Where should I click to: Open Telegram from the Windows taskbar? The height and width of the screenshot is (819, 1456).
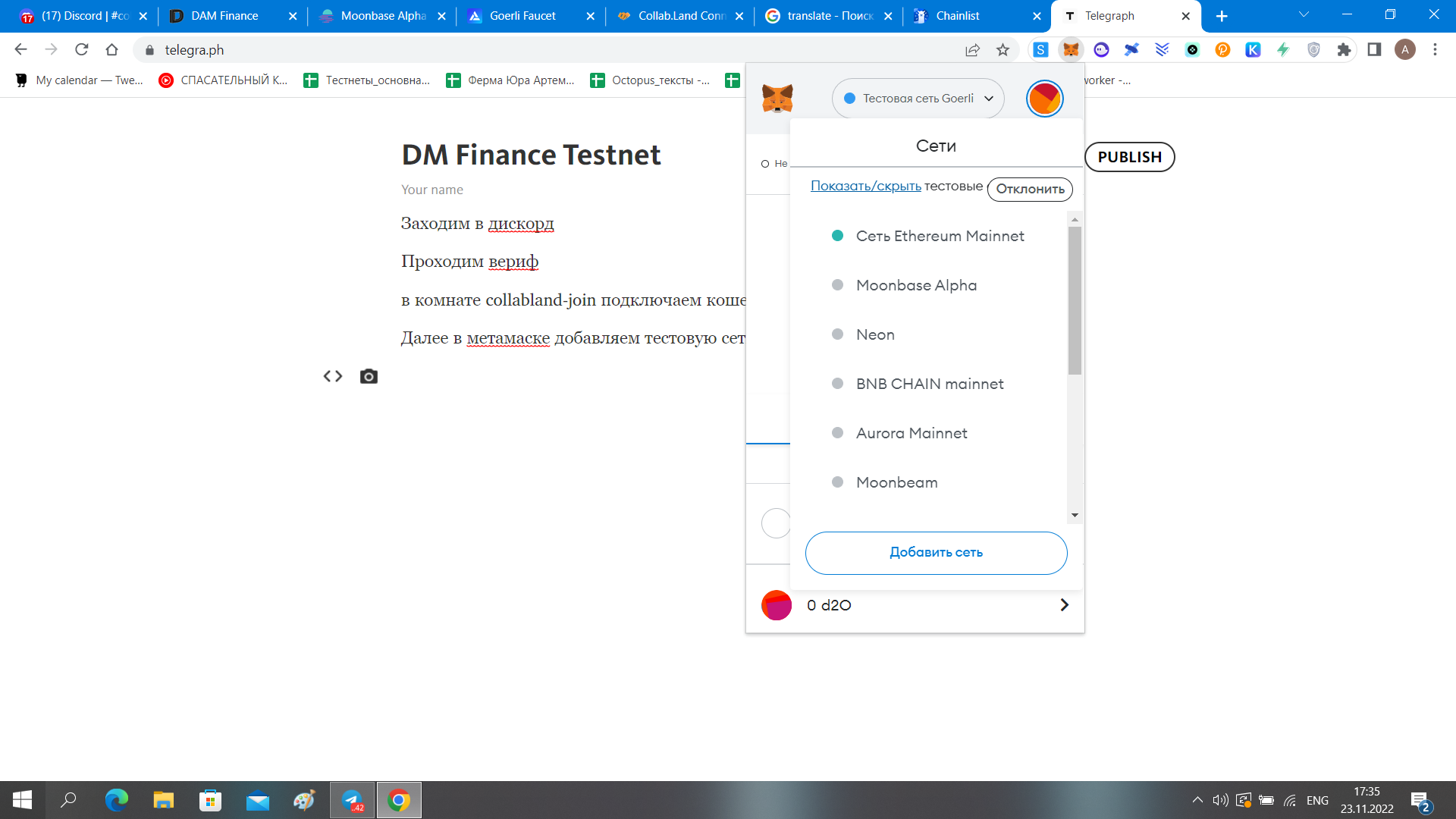[352, 800]
